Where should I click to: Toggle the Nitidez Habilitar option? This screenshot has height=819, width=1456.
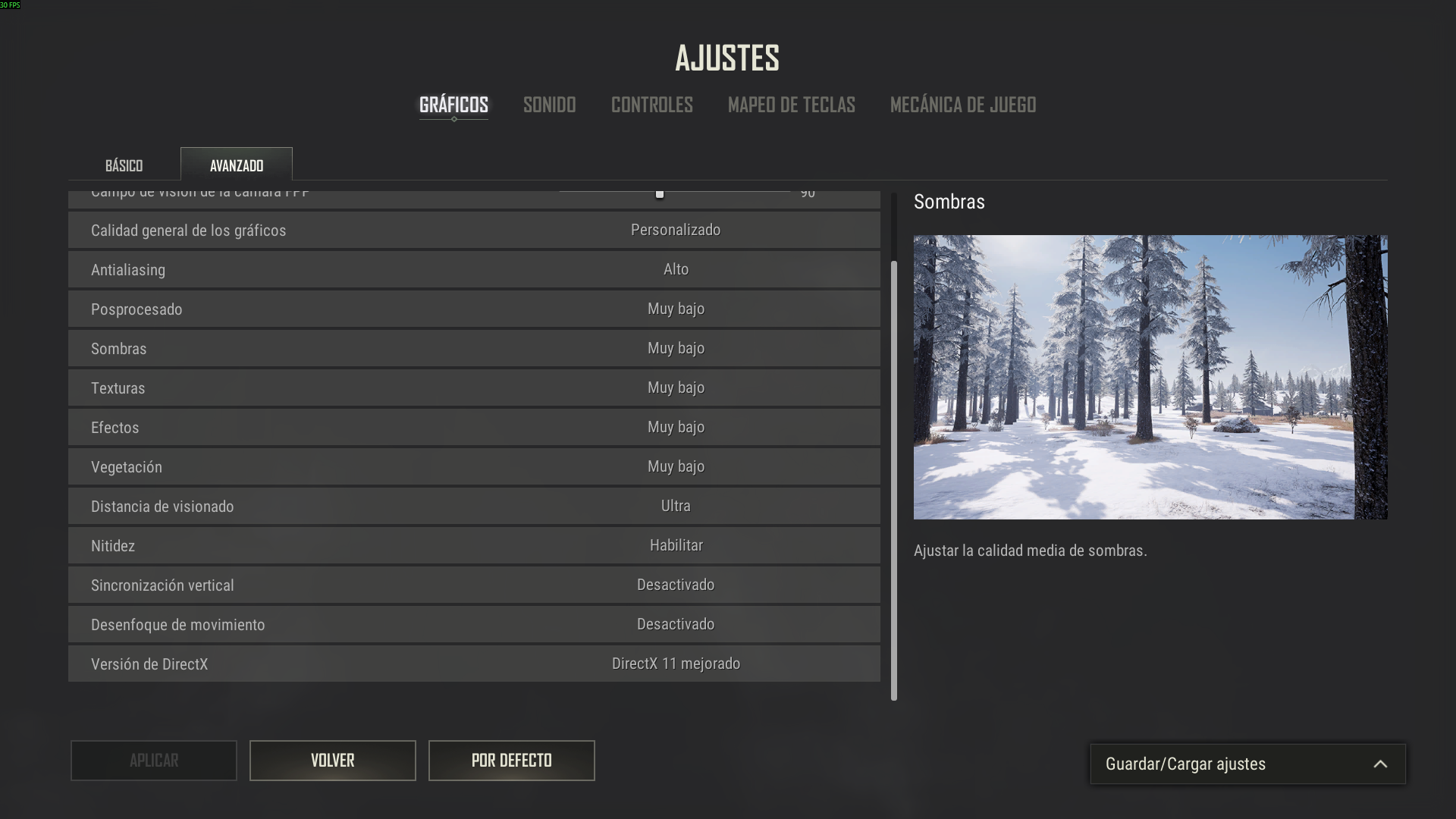point(676,545)
